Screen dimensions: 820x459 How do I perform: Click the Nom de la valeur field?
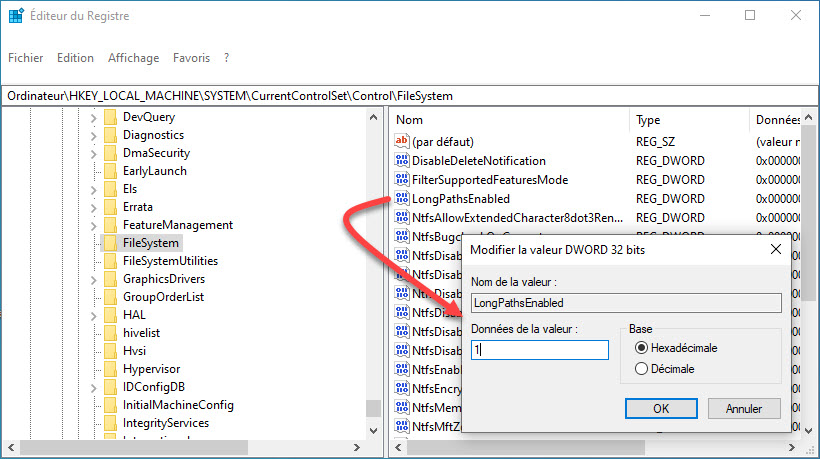pos(626,303)
